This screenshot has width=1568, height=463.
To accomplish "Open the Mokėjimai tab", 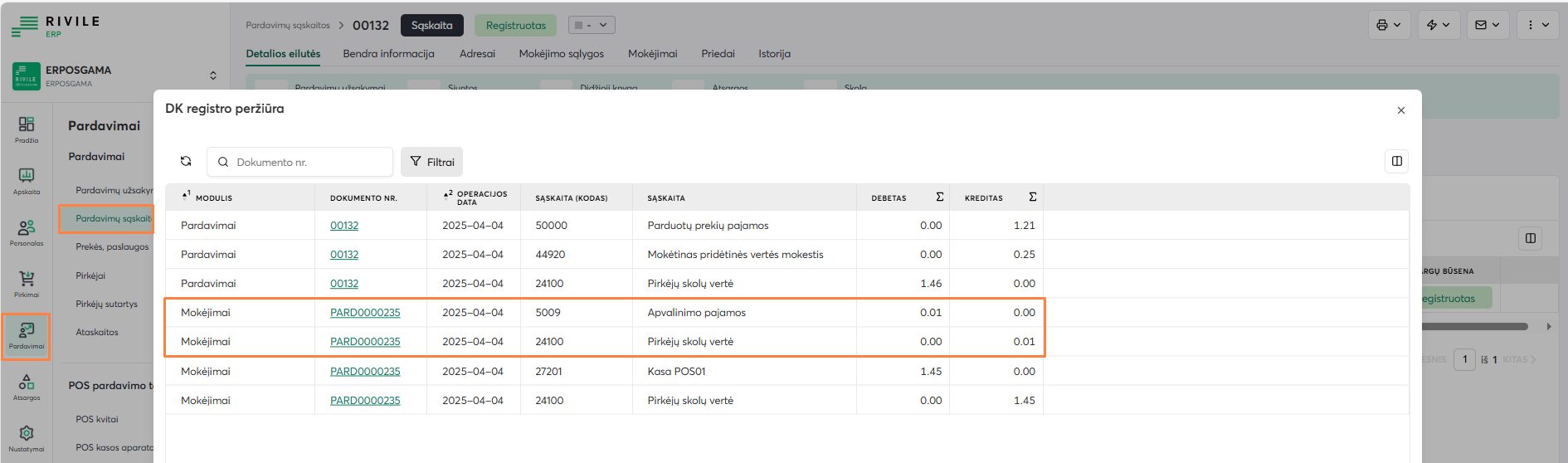I will click(652, 54).
